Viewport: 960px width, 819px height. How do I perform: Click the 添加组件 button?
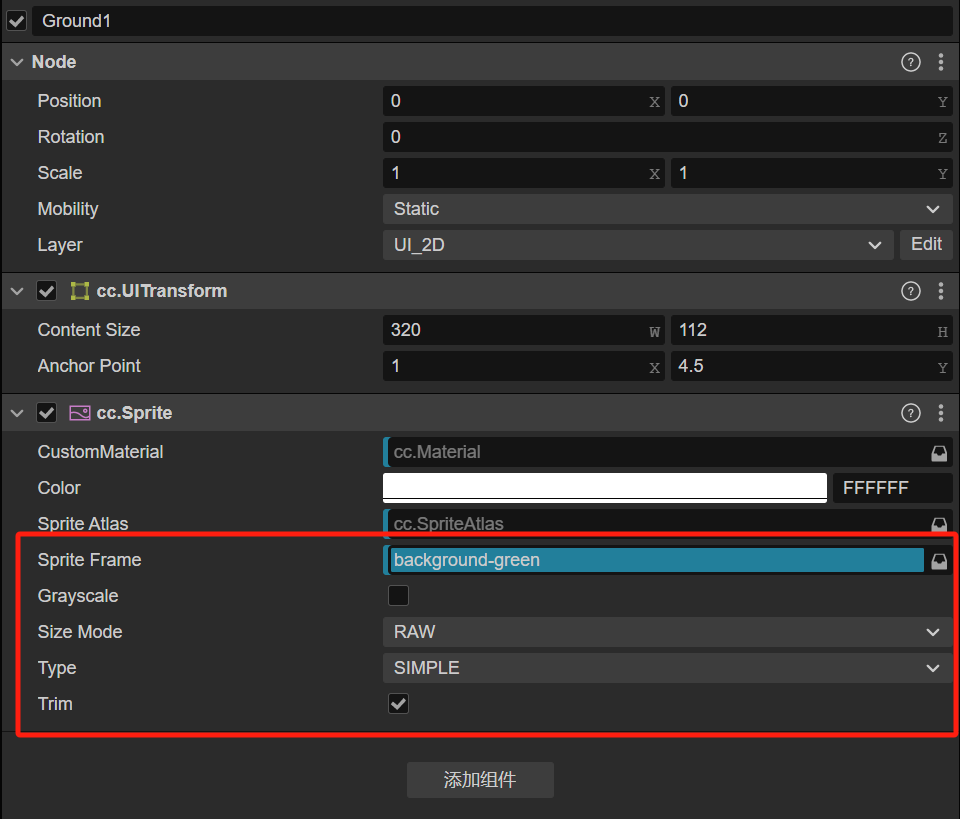[481, 780]
